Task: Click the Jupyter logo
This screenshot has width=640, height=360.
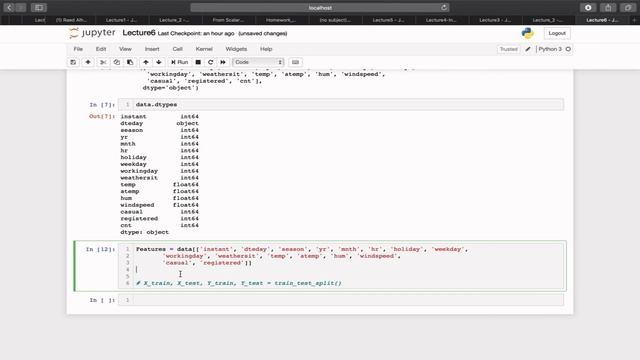Action: click(92, 33)
